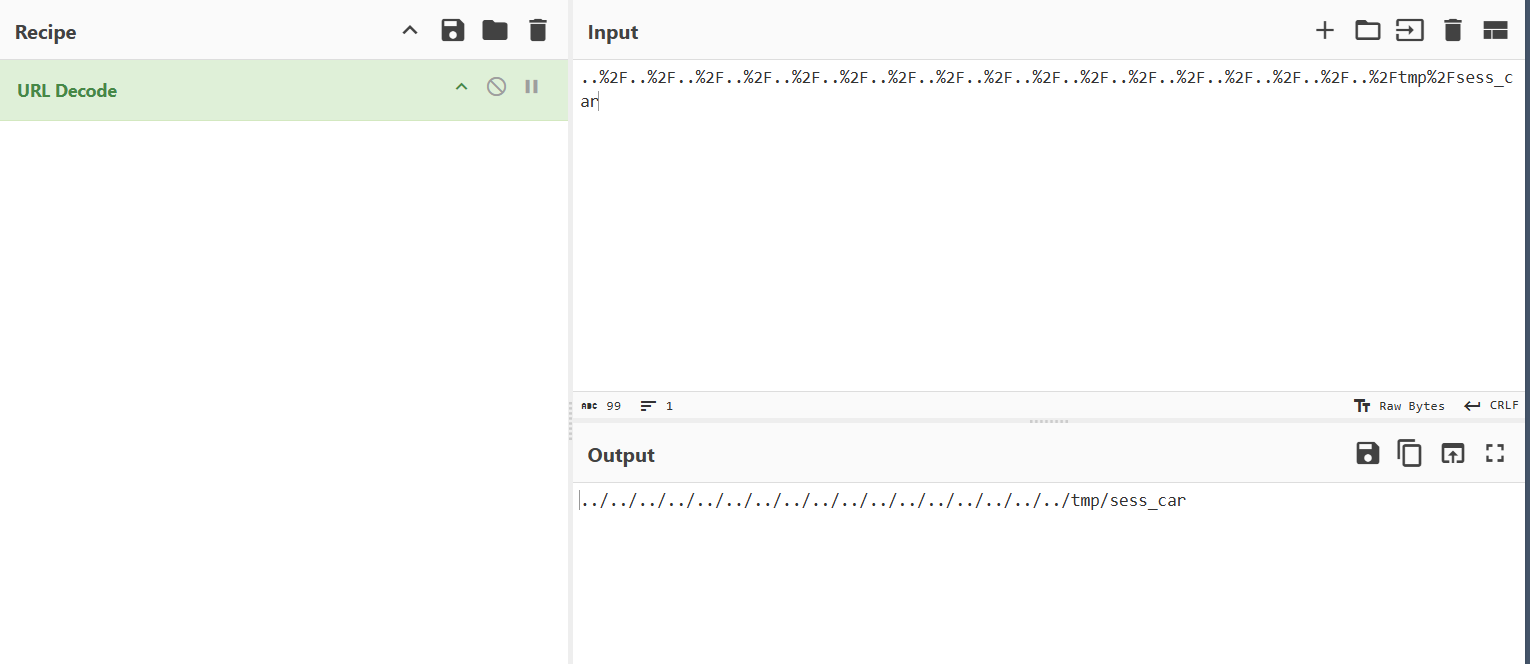1530x664 pixels.
Task: Open Raw Bytes input encoding selector
Action: [1399, 406]
